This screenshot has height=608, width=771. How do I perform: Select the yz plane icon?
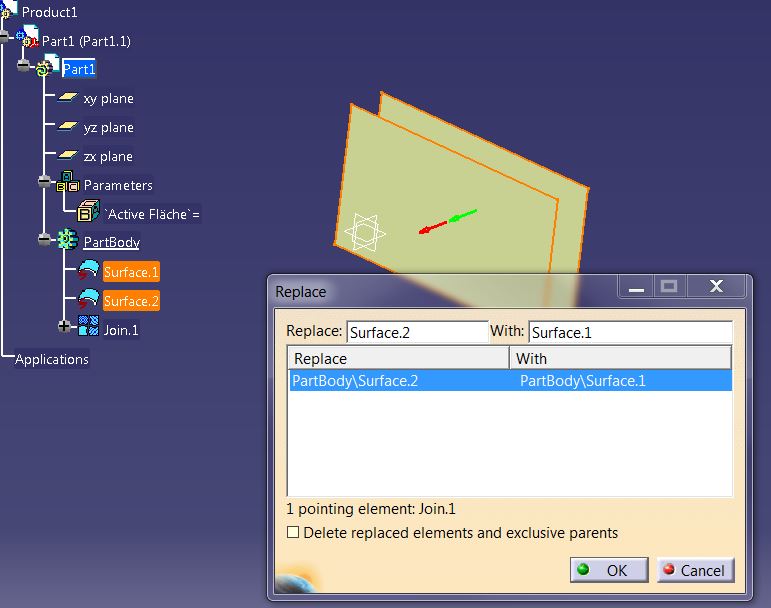[x=67, y=127]
